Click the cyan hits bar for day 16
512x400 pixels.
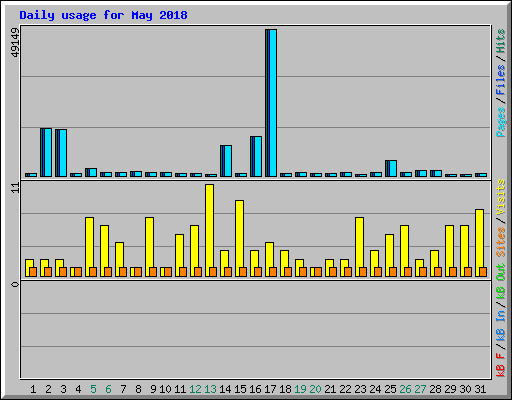point(256,156)
